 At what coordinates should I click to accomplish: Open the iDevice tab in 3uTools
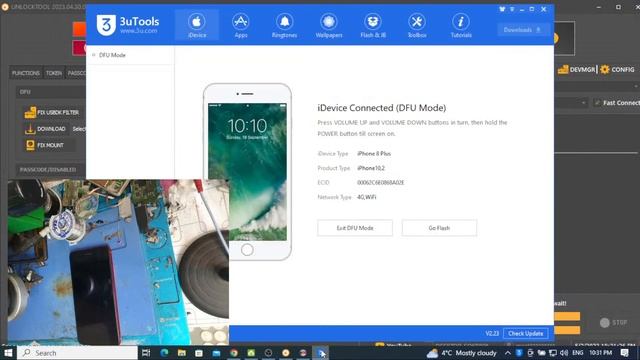coord(197,25)
